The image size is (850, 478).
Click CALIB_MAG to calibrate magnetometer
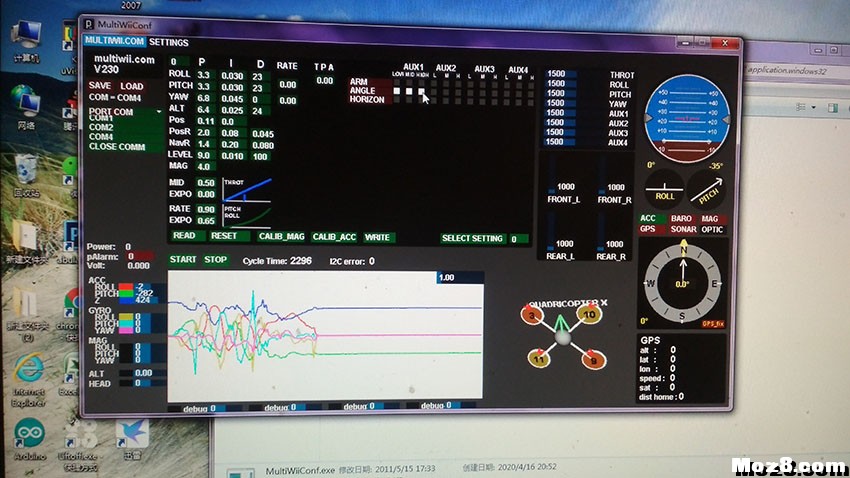point(281,237)
